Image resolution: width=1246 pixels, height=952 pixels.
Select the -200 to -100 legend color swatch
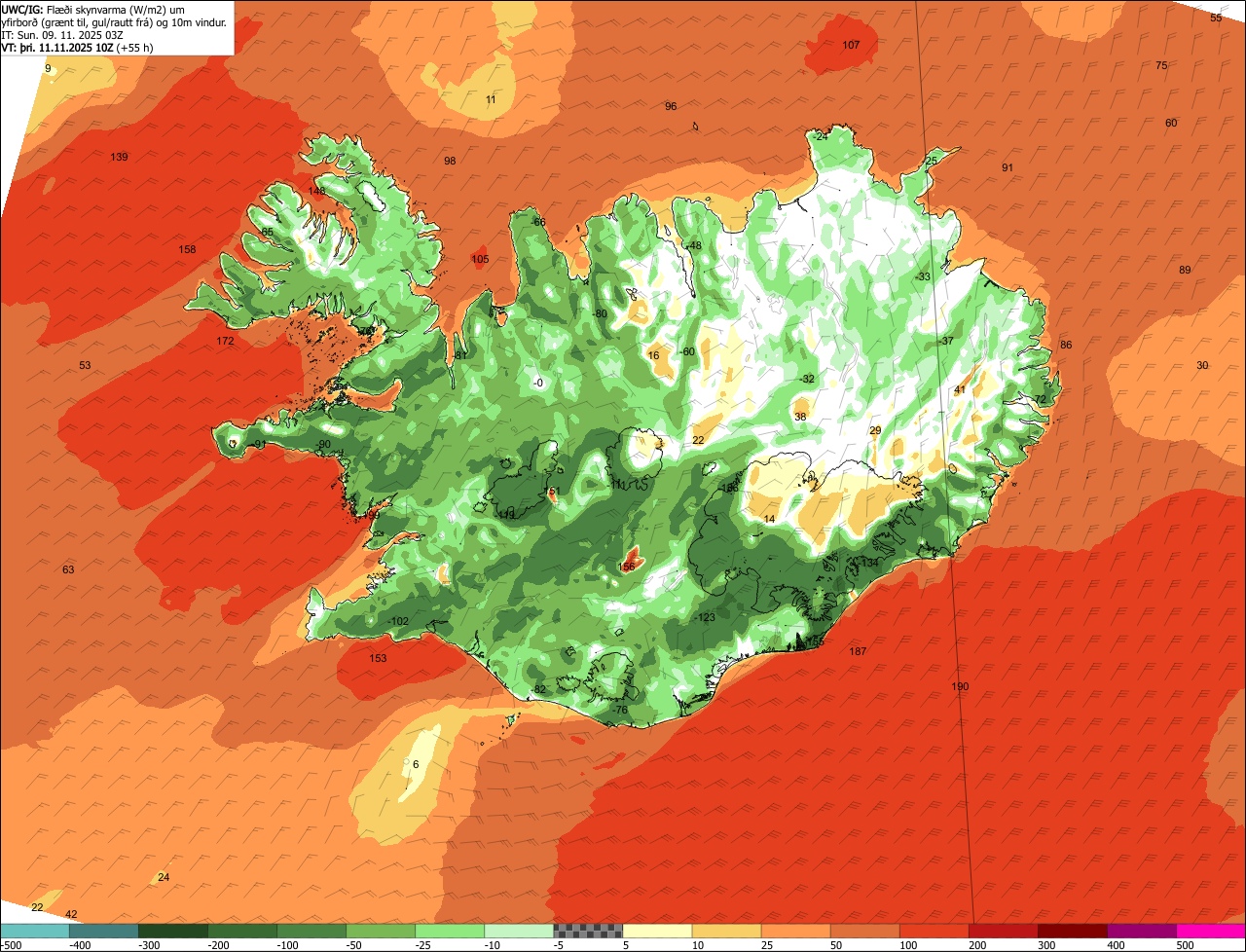[x=242, y=931]
